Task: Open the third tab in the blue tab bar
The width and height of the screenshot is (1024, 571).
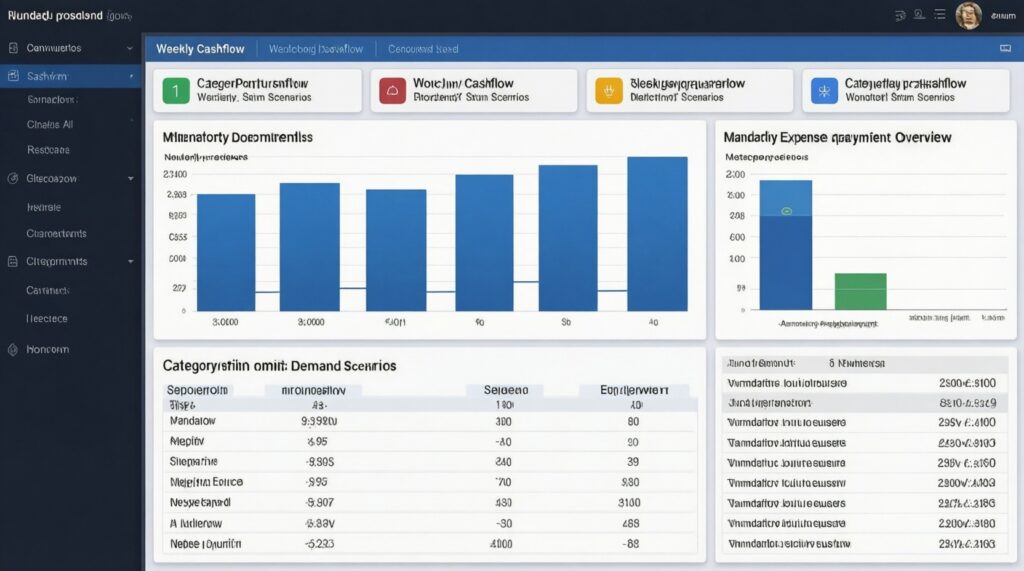Action: 423,49
